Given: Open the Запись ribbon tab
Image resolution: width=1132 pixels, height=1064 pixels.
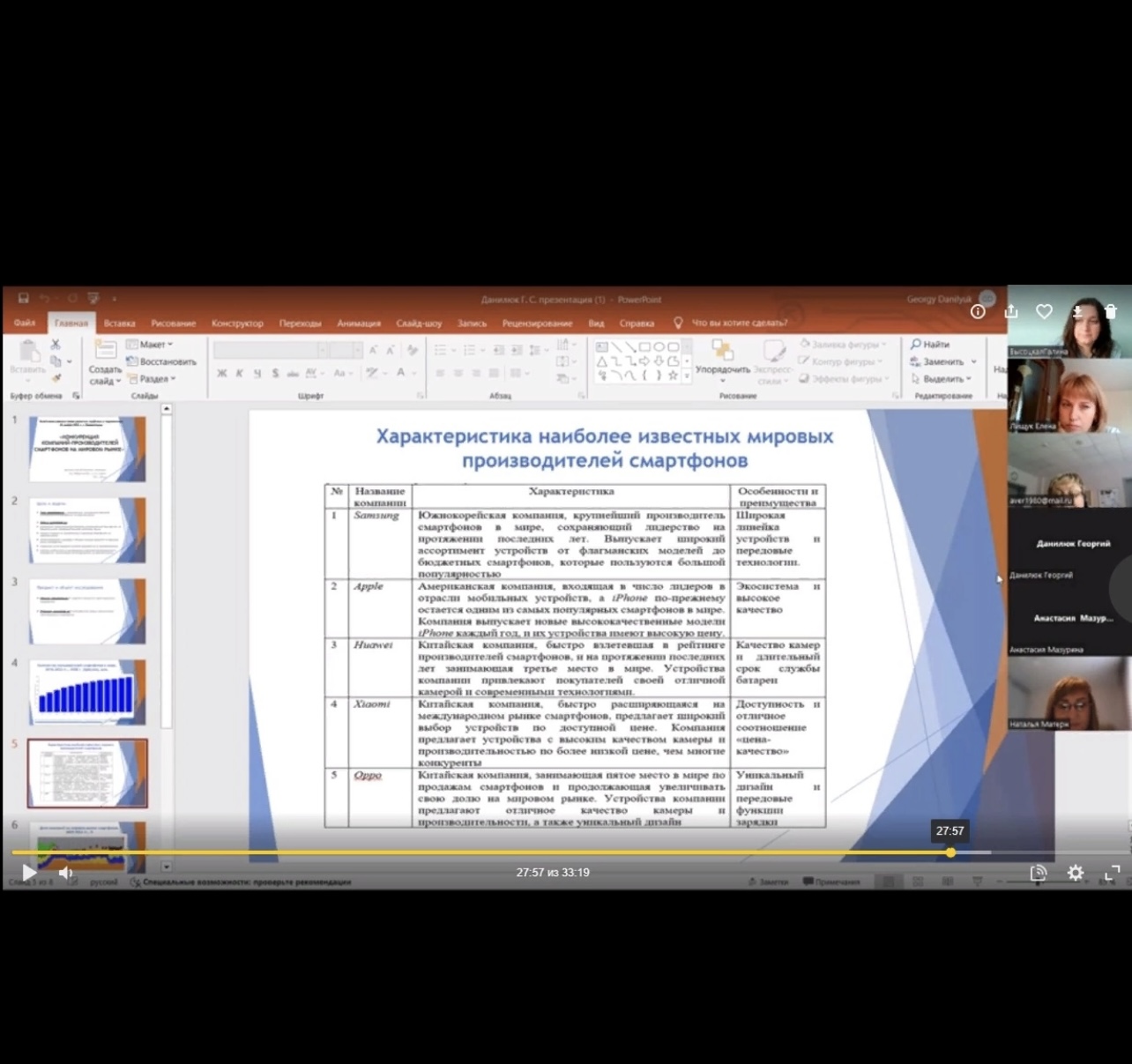Looking at the screenshot, I should (472, 324).
